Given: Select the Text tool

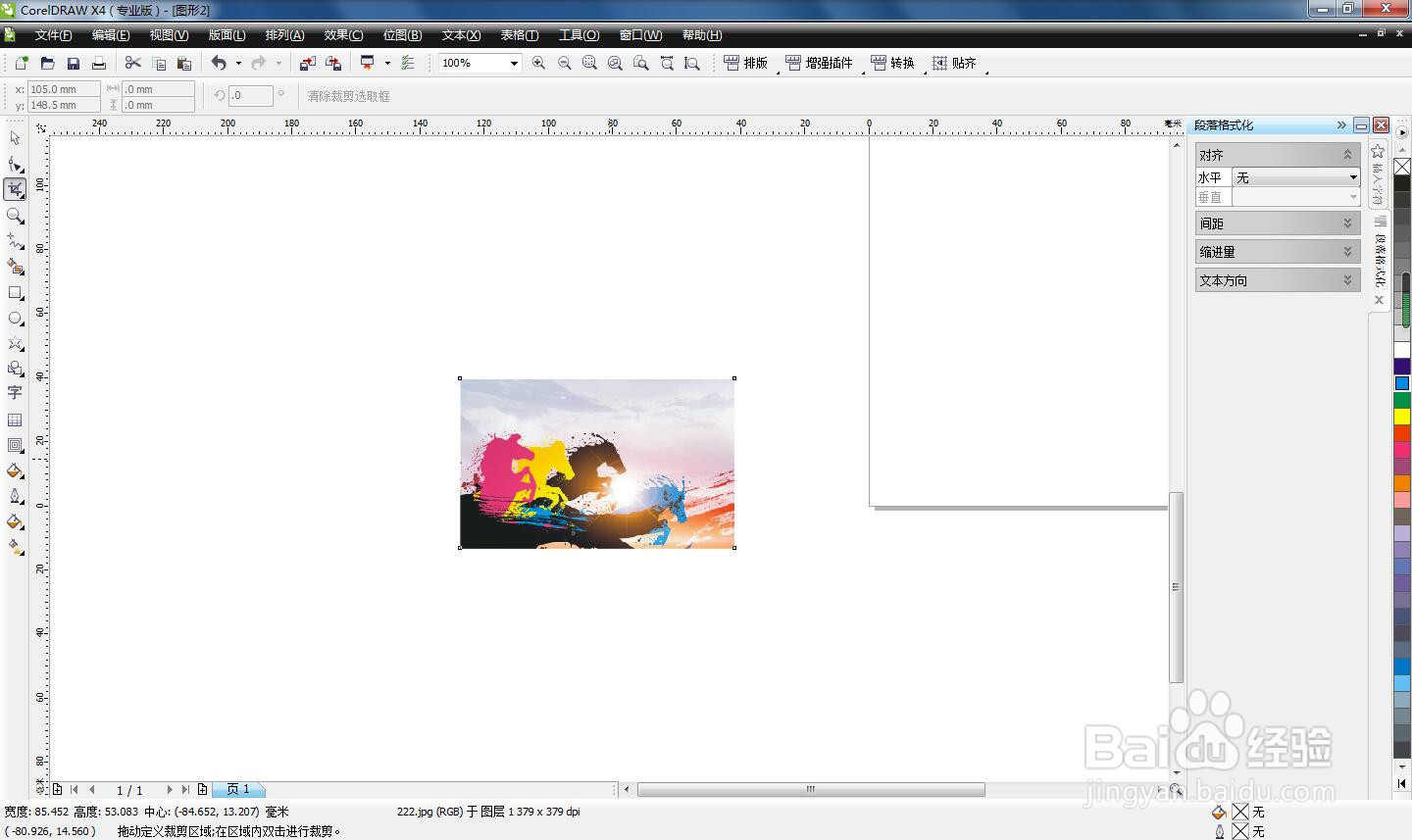Looking at the screenshot, I should point(15,393).
